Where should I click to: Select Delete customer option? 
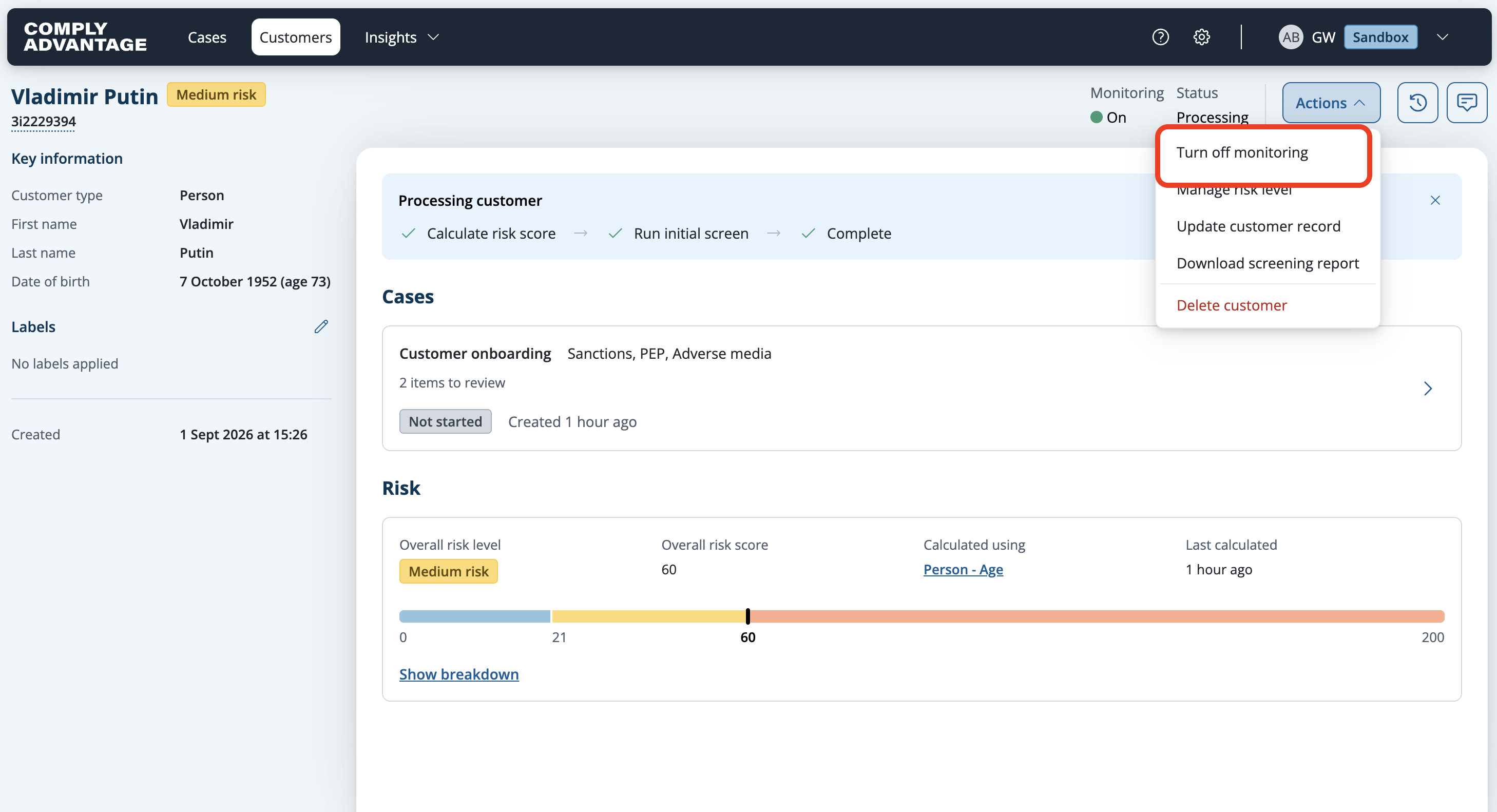click(x=1232, y=305)
